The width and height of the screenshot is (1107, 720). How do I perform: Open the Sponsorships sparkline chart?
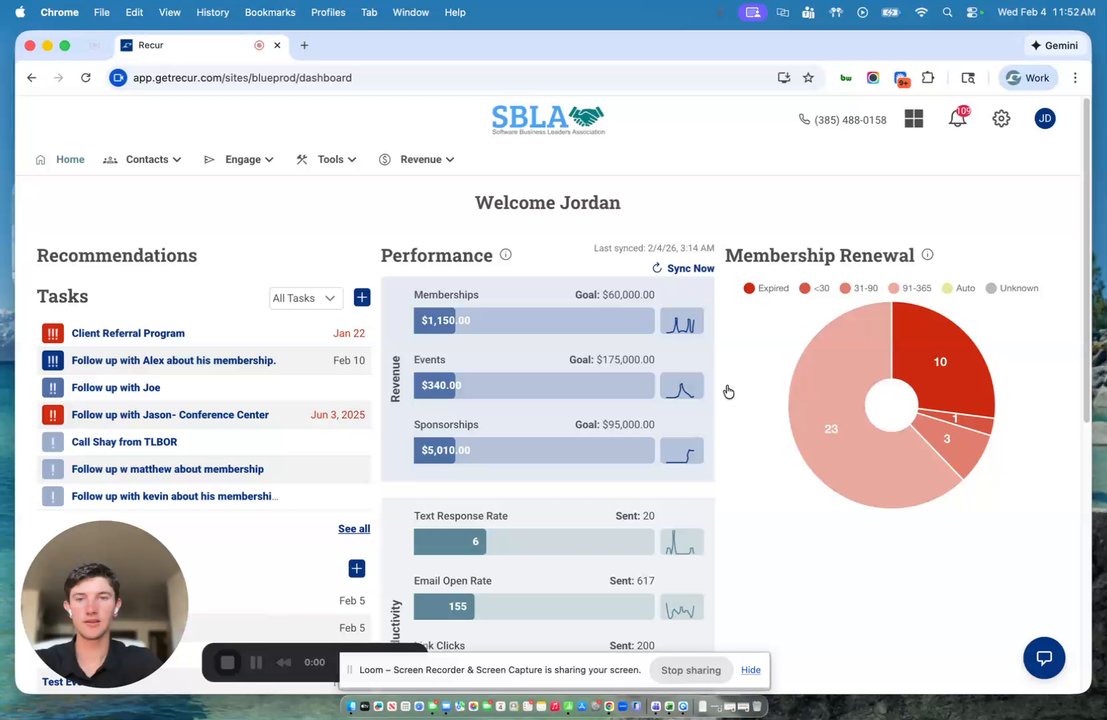[x=681, y=451]
